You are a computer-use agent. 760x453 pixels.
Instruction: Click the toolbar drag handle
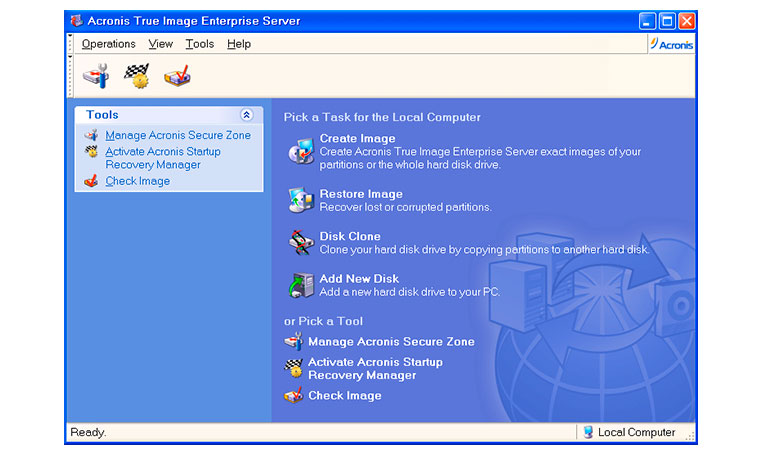70,76
